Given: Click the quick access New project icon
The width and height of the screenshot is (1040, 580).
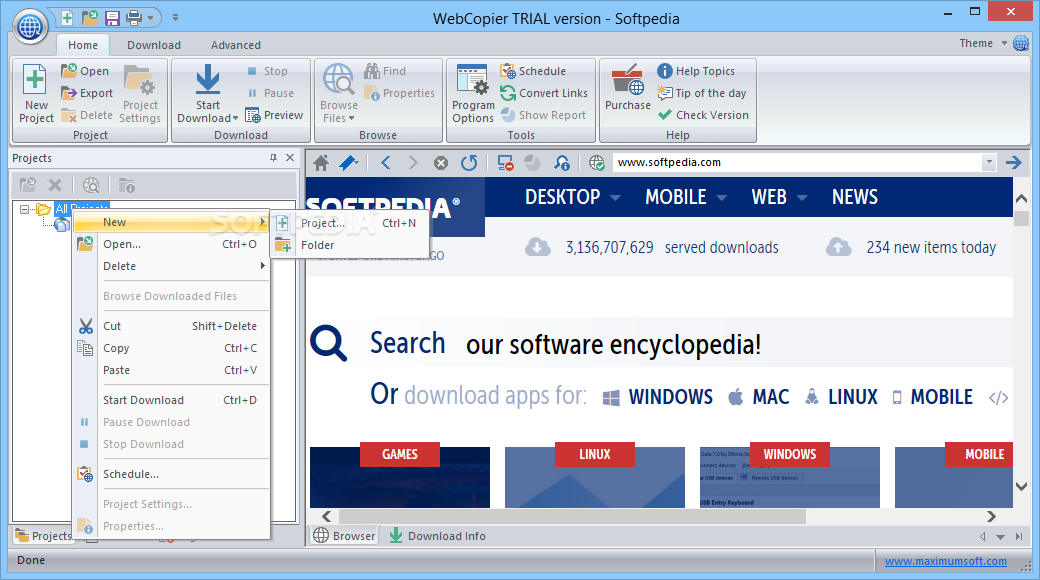Looking at the screenshot, I should [67, 17].
